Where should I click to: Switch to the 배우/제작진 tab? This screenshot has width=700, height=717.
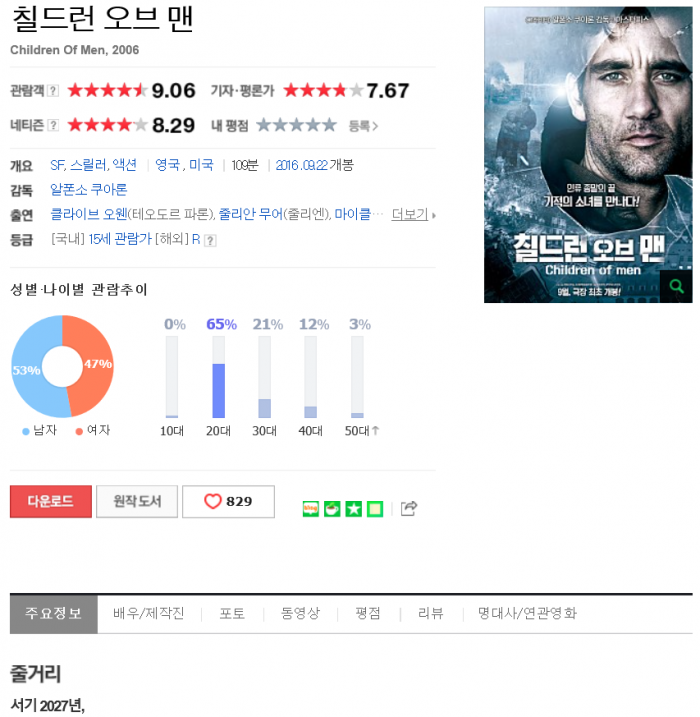tap(149, 613)
